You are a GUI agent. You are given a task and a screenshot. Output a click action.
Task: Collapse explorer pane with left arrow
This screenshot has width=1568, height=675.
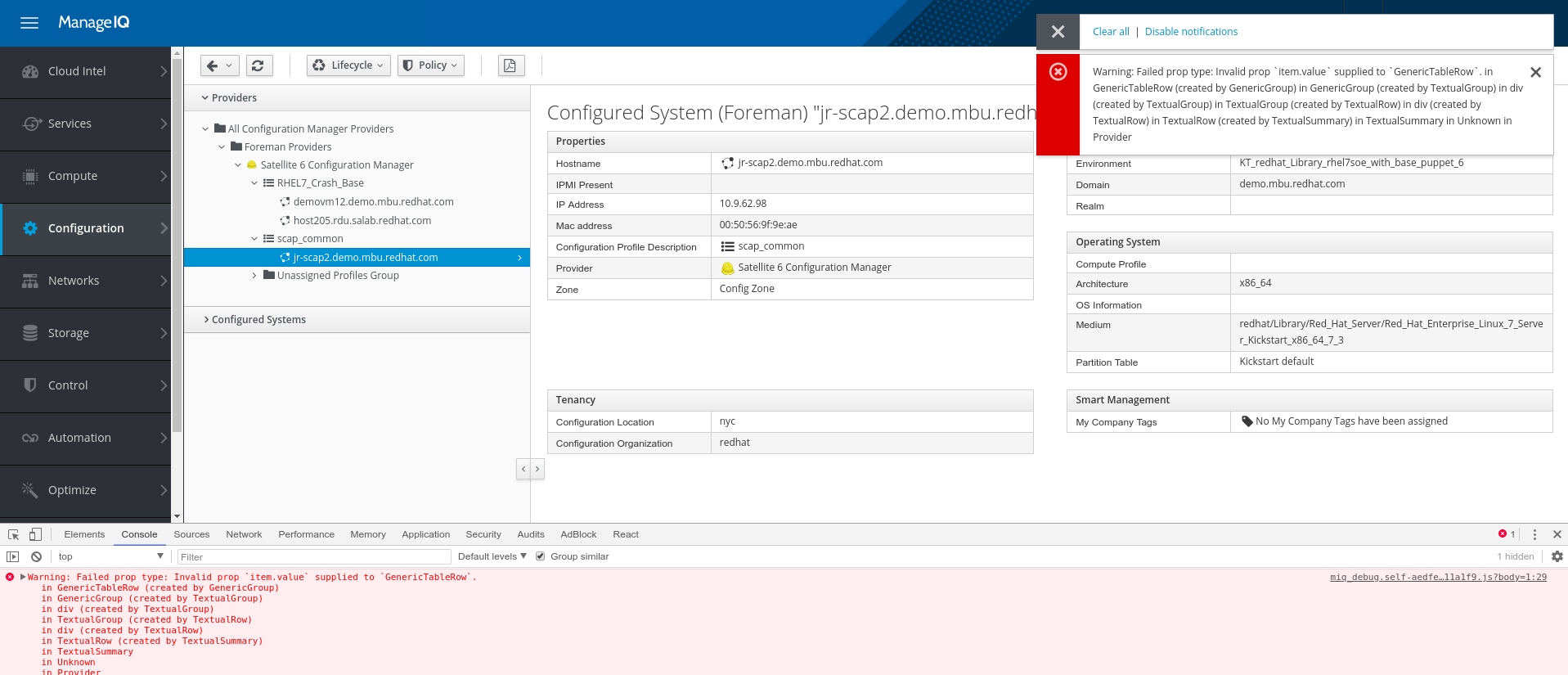523,469
